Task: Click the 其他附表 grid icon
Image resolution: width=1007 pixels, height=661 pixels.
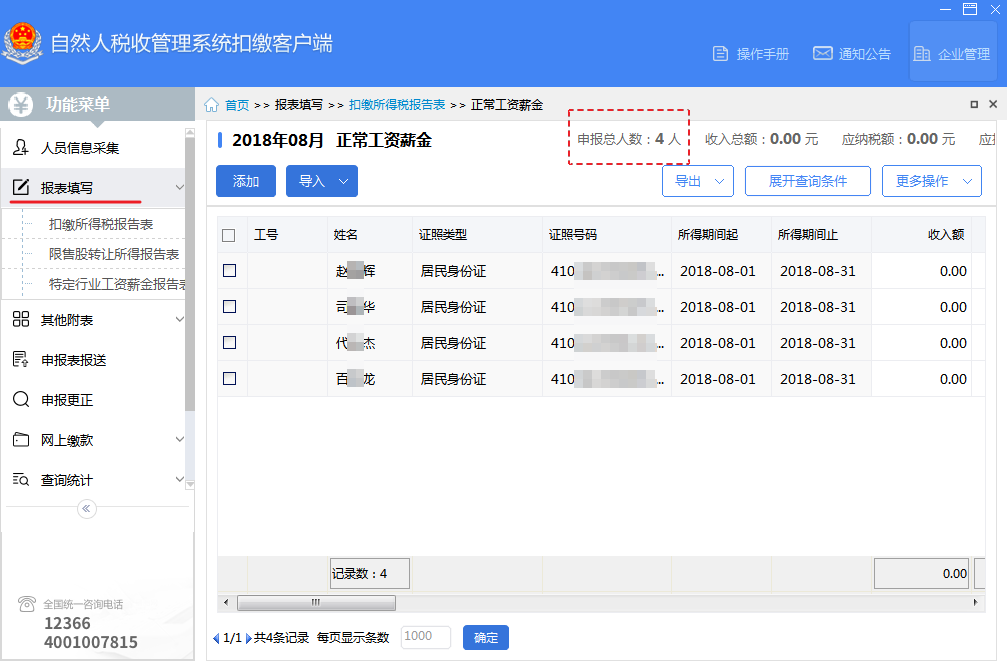Action: (x=21, y=319)
